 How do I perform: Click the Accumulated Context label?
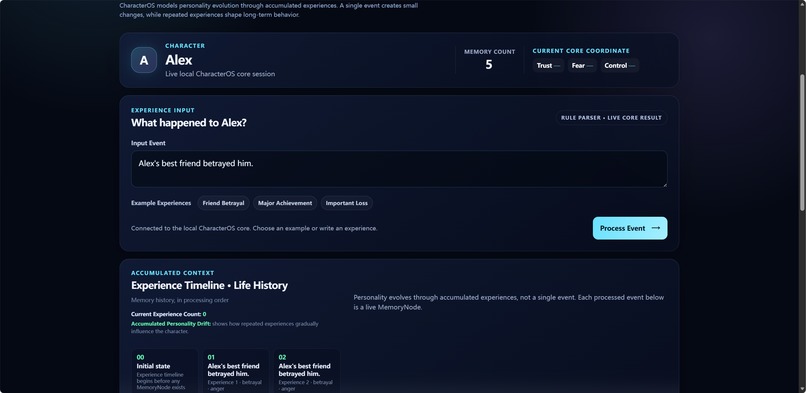(x=173, y=273)
